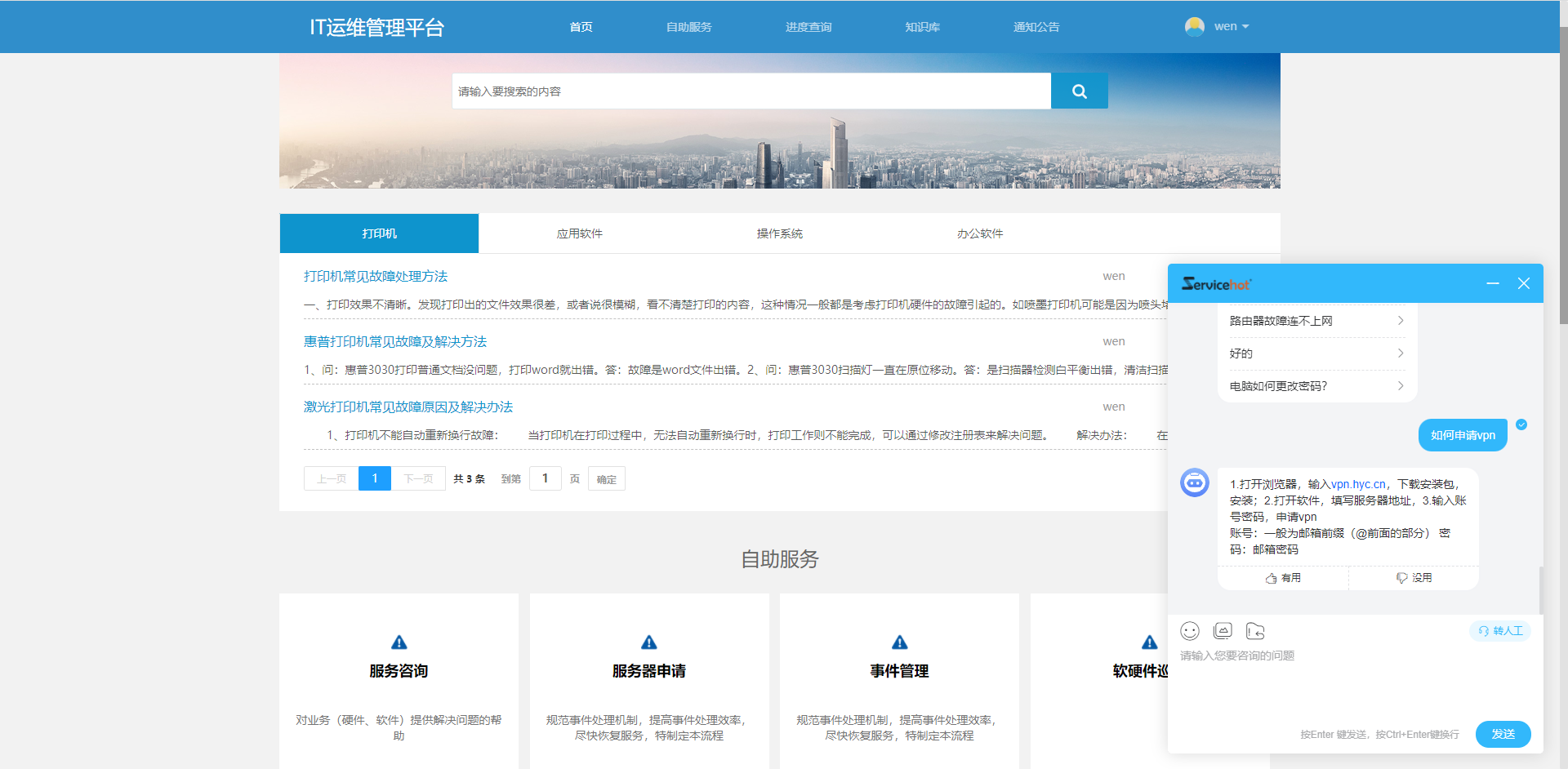Mark the VPN answer as 有用 (thumbs up)

(1283, 578)
